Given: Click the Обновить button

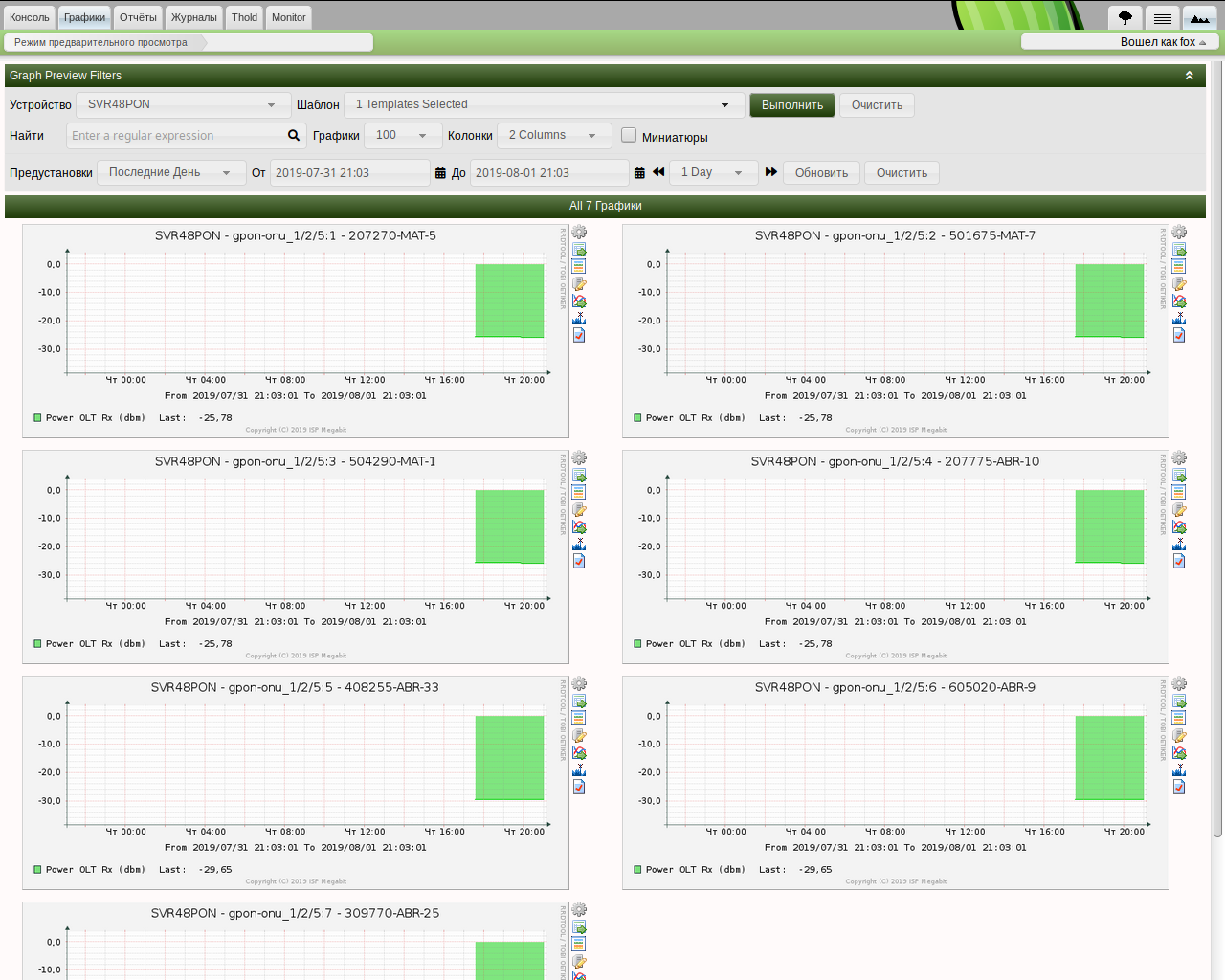Looking at the screenshot, I should tap(822, 173).
